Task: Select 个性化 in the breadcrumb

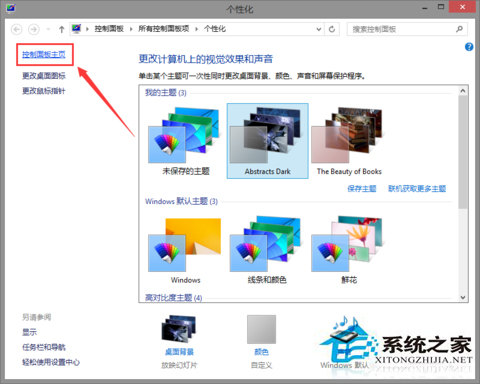Action: point(215,29)
